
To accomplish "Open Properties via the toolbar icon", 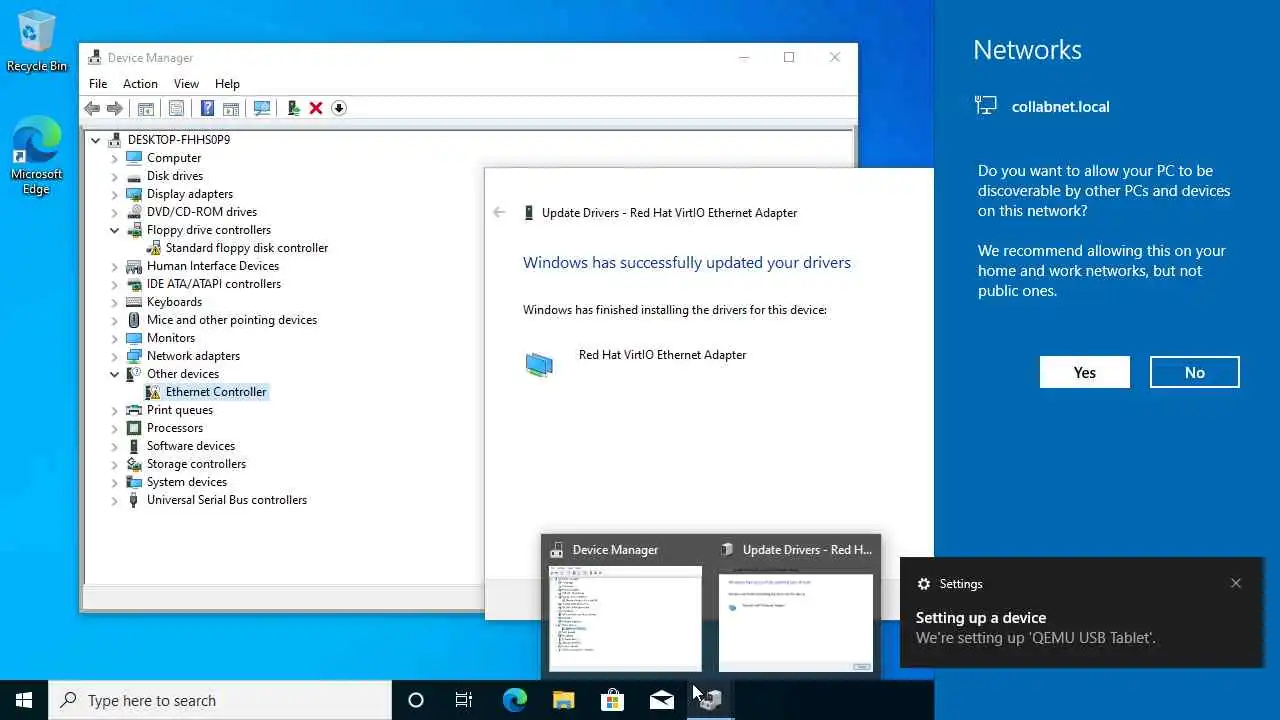I will coord(177,108).
